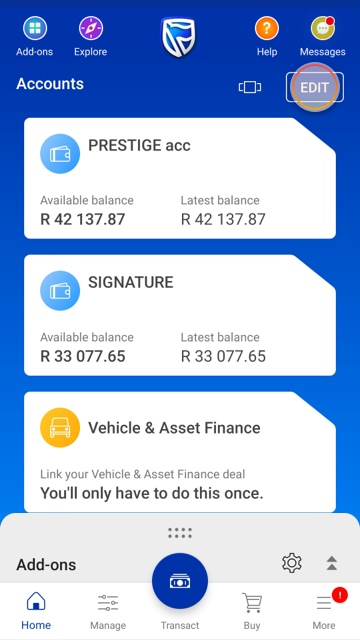Open the More menu tab
The image size is (360, 640).
point(324,610)
